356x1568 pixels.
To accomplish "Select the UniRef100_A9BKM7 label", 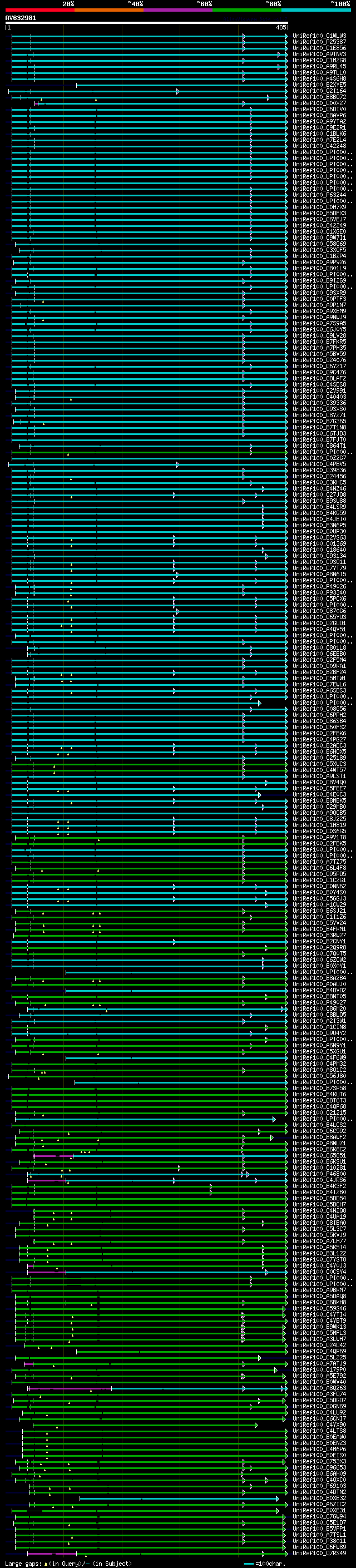I will pyautogui.click(x=319, y=1290).
